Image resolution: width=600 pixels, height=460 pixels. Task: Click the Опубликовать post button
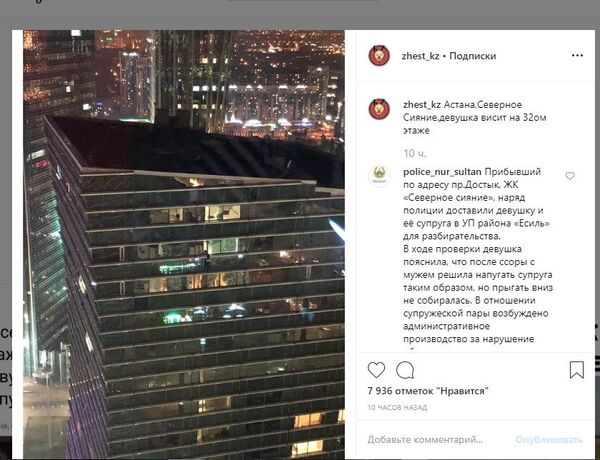pyautogui.click(x=549, y=439)
